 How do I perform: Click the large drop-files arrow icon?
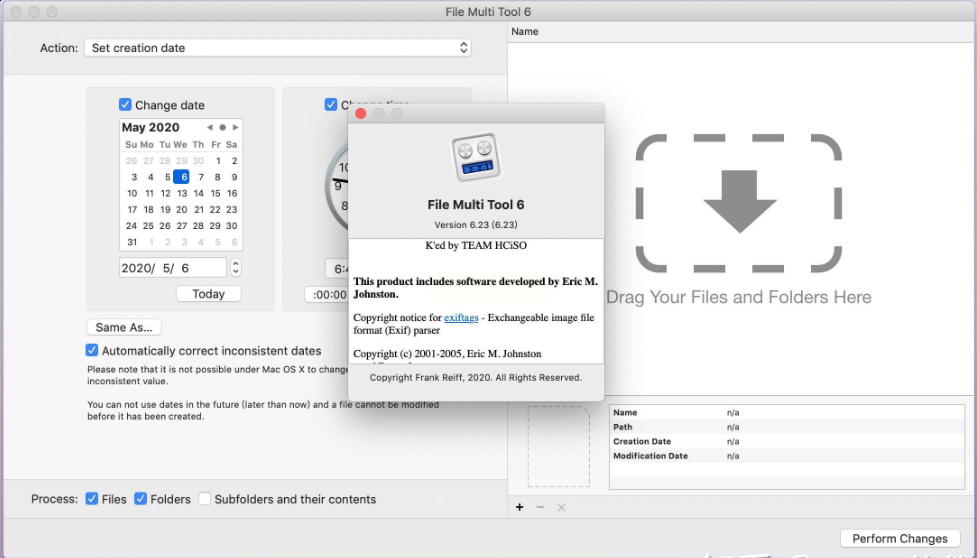740,201
